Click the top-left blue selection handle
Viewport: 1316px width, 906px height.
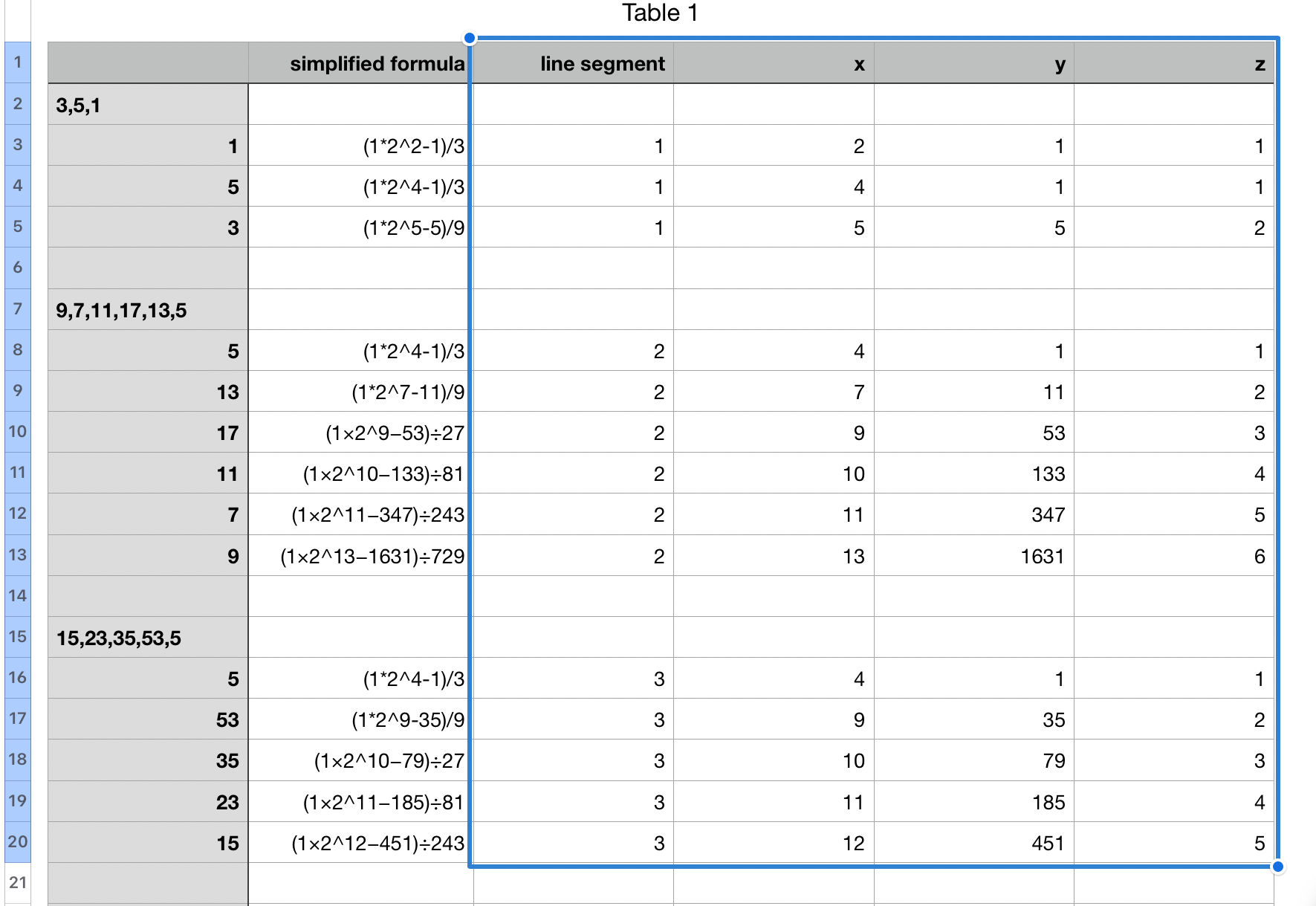470,38
